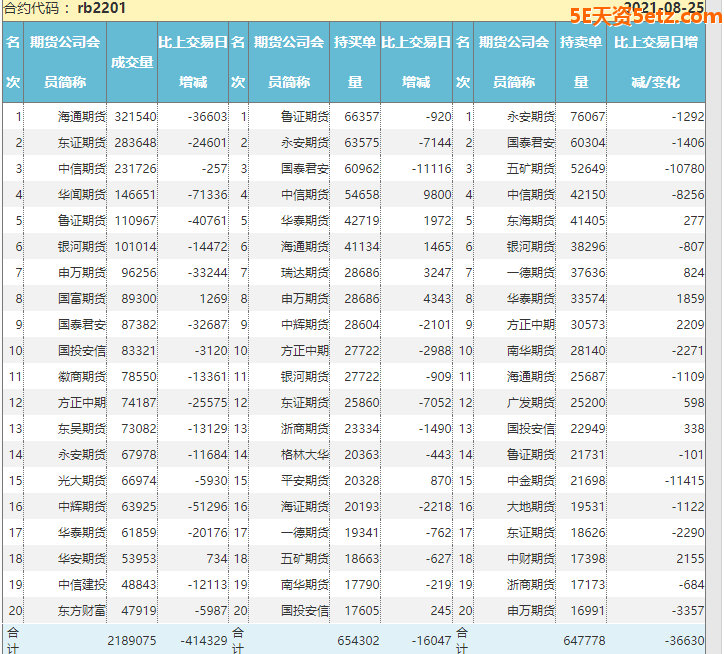Click the 持卖单量 column header
The width and height of the screenshot is (724, 654).
(x=581, y=62)
